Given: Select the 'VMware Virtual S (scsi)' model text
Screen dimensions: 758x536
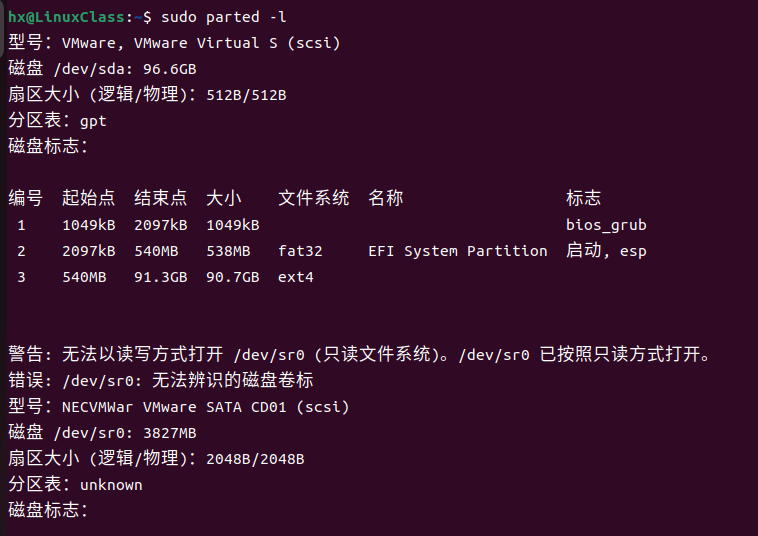Looking at the screenshot, I should (237, 43).
